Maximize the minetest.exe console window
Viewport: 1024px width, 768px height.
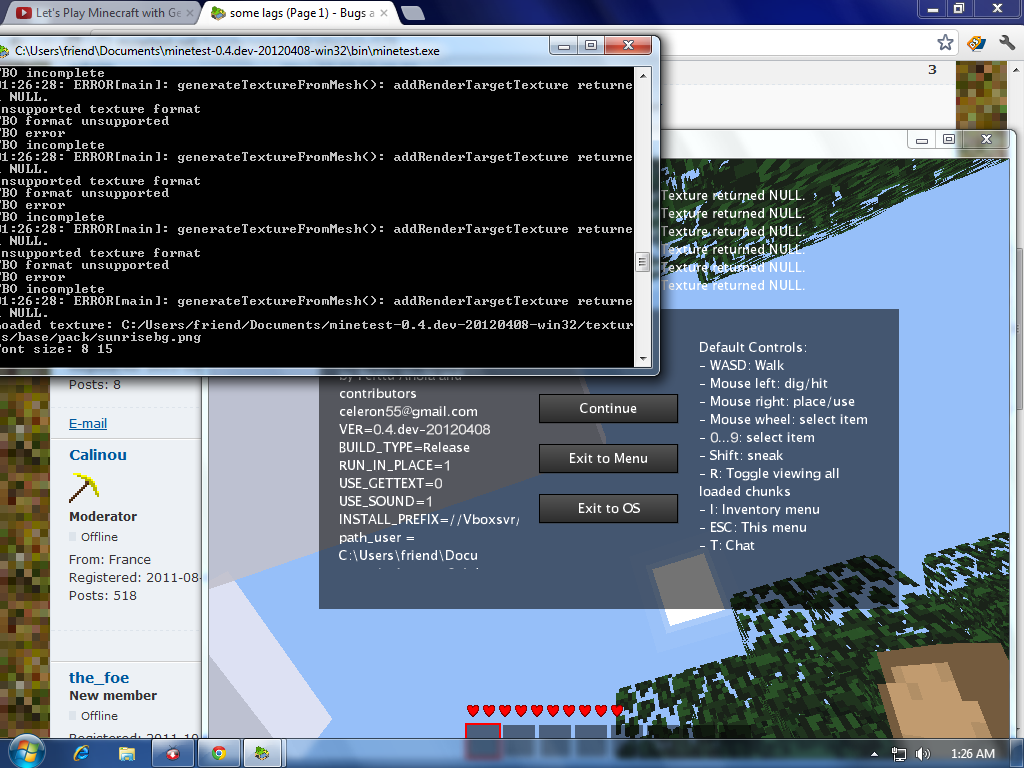[591, 46]
